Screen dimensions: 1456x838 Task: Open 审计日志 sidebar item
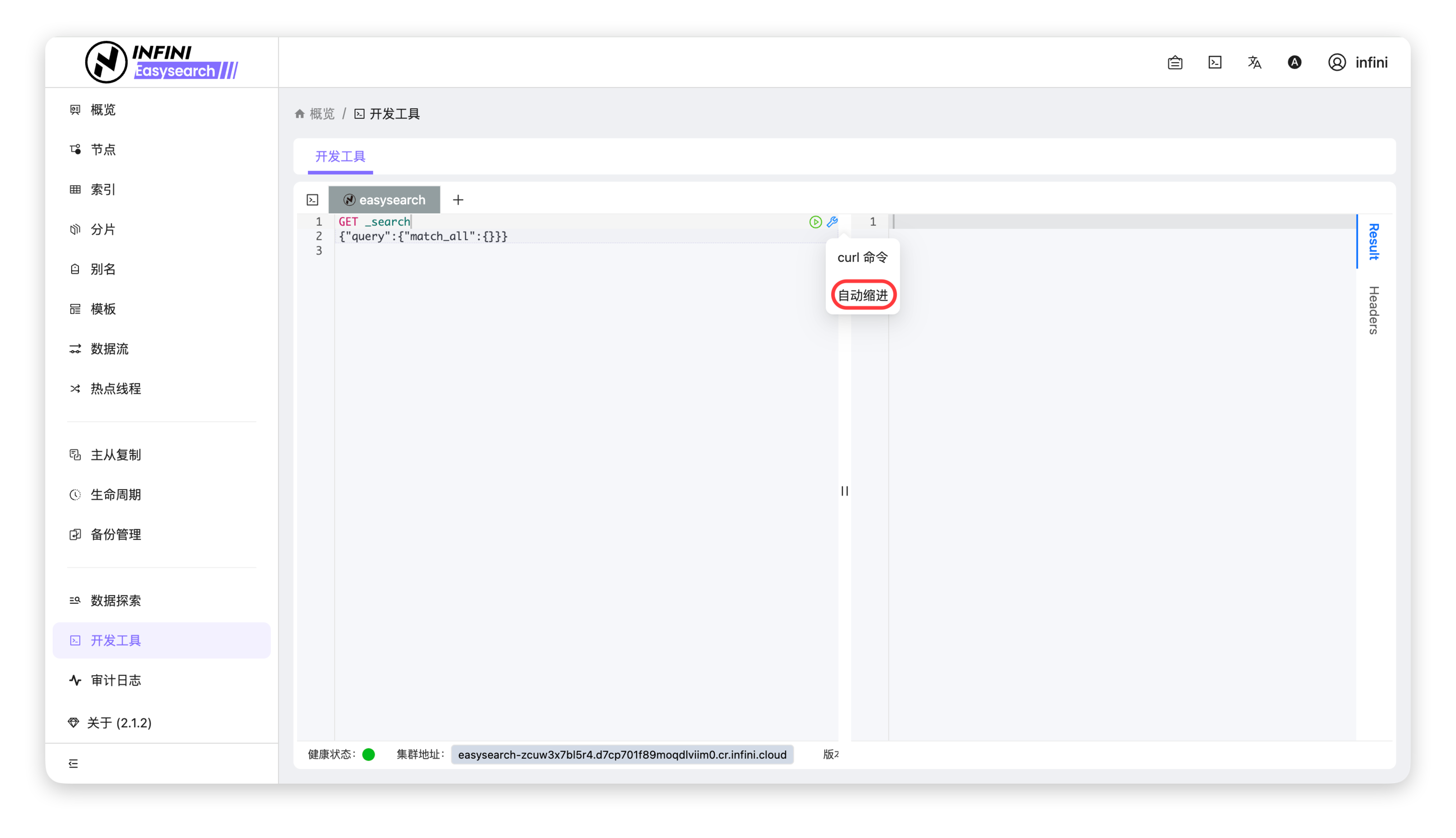pyautogui.click(x=115, y=680)
